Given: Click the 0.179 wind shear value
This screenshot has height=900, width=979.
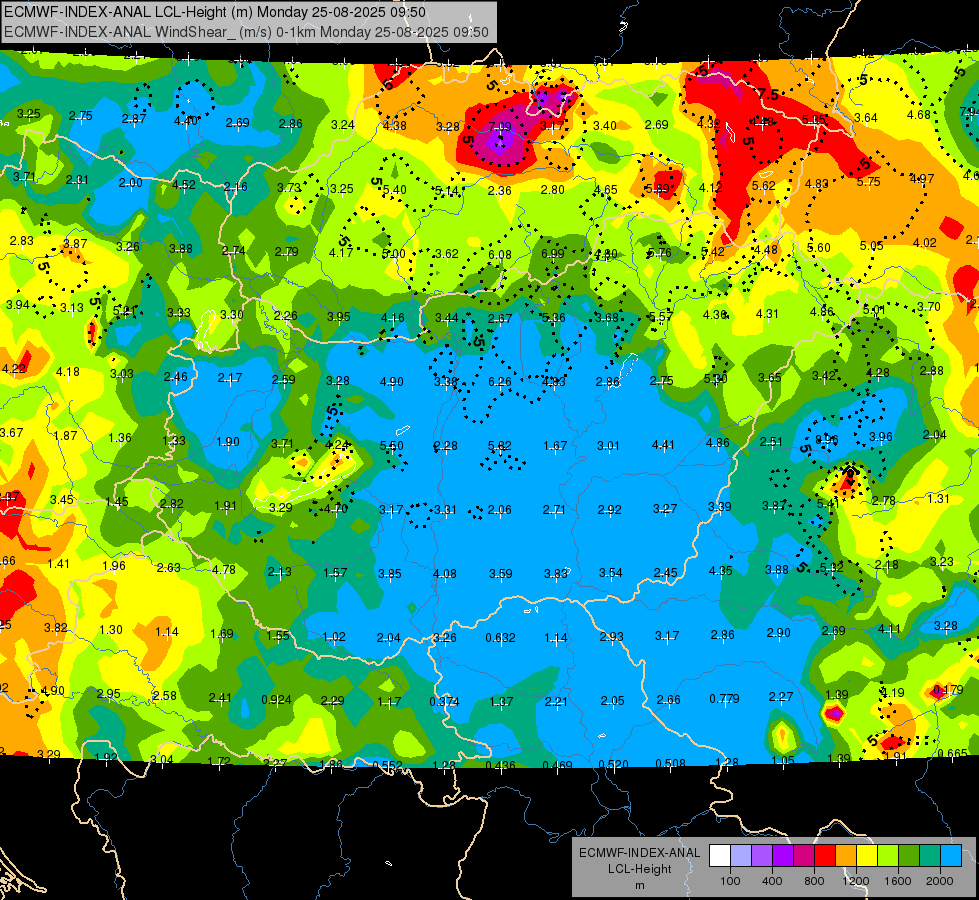Looking at the screenshot, I should [x=947, y=690].
